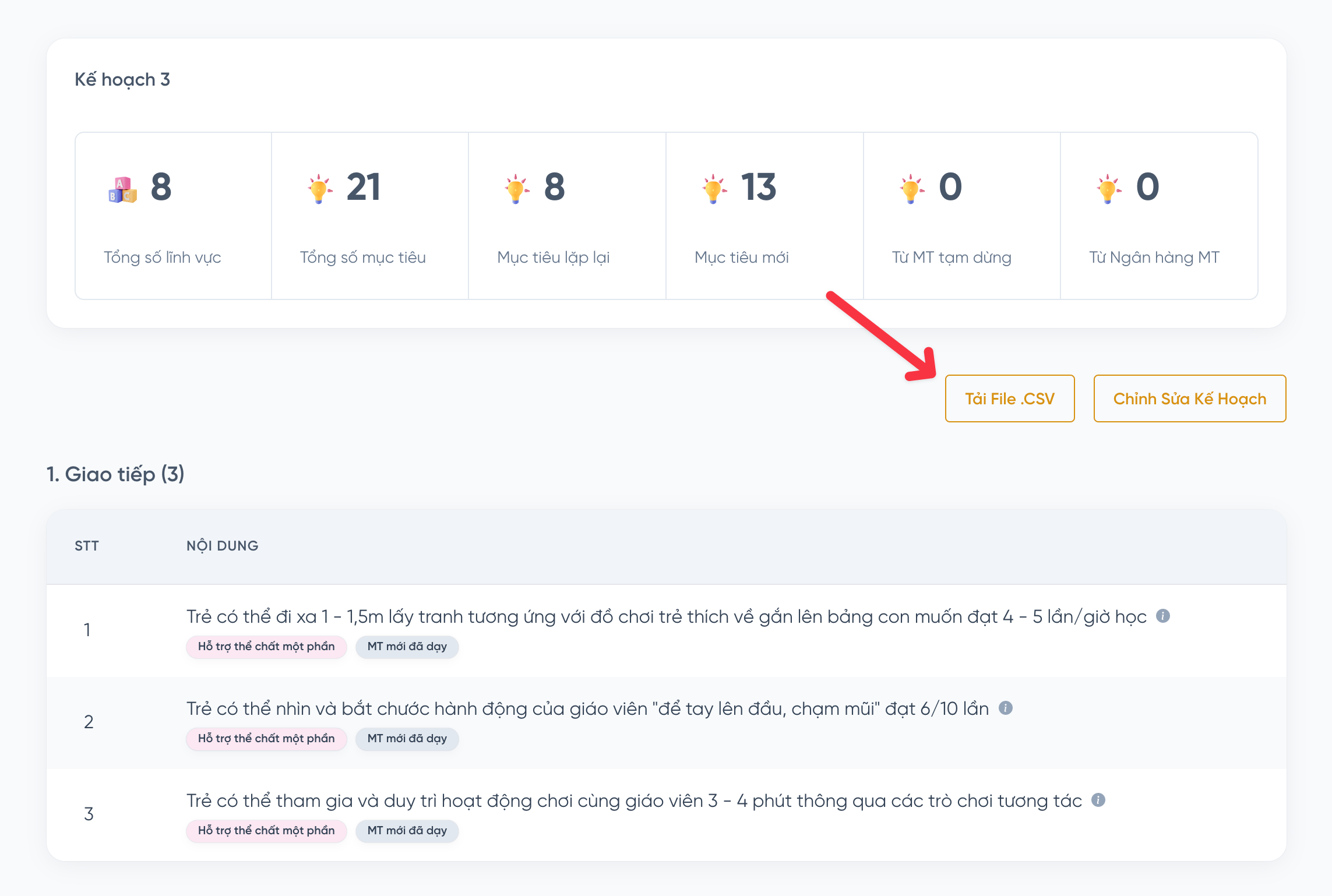The height and width of the screenshot is (896, 1332).
Task: Download the plan with Tải File .CSV
Action: click(x=1009, y=398)
